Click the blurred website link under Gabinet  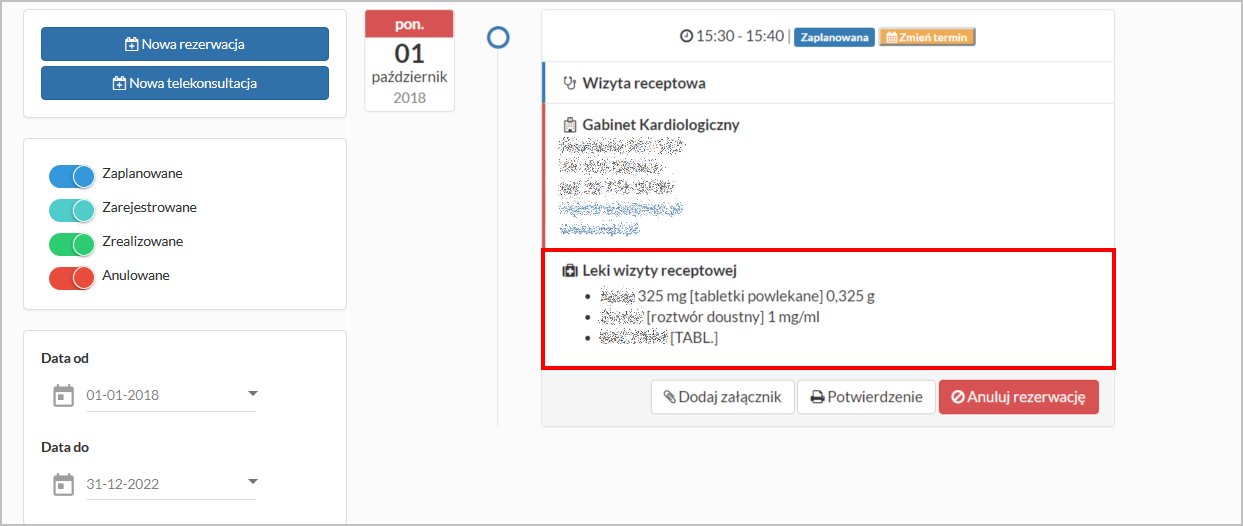(x=600, y=229)
